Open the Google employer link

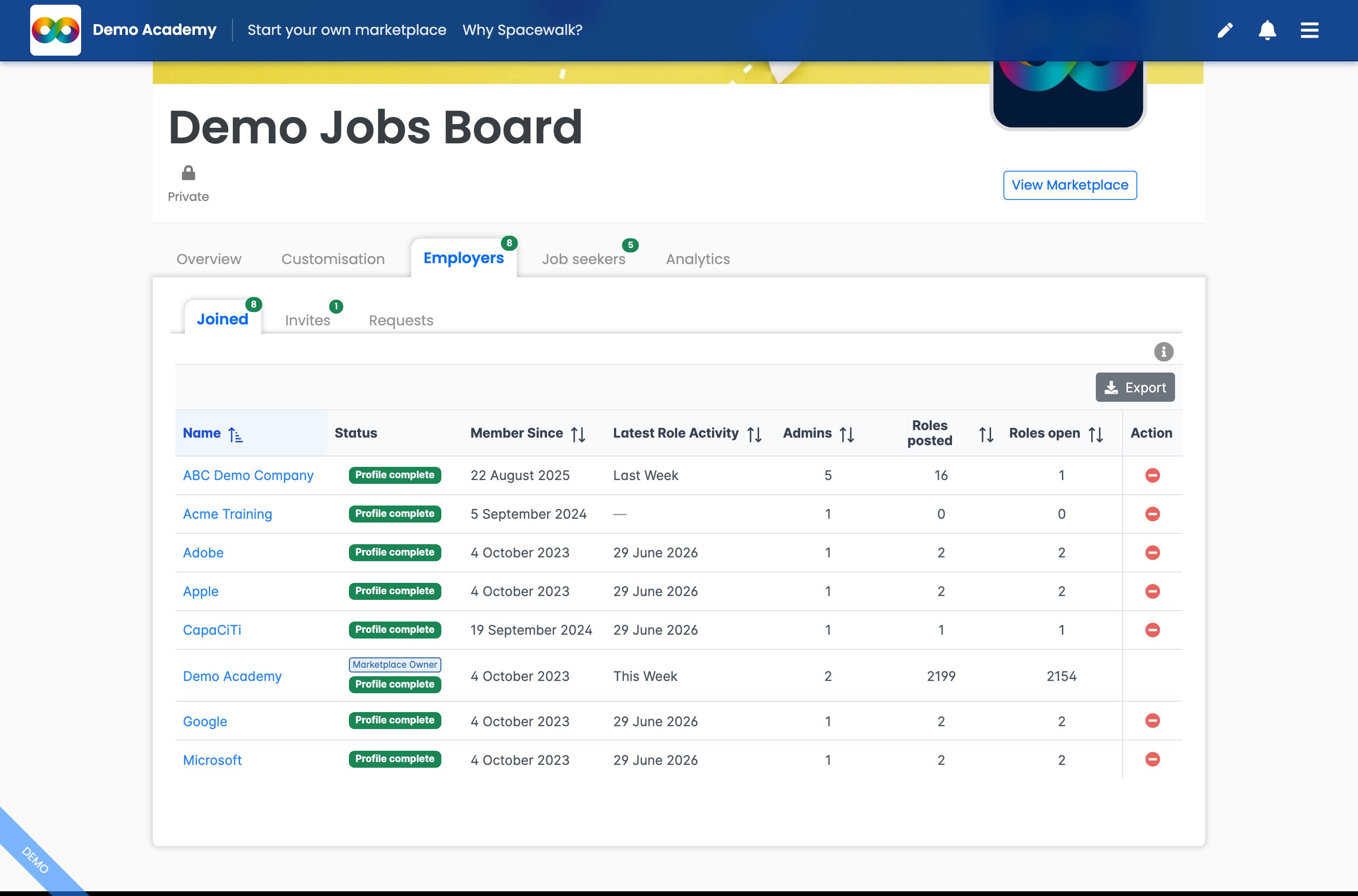coord(205,721)
